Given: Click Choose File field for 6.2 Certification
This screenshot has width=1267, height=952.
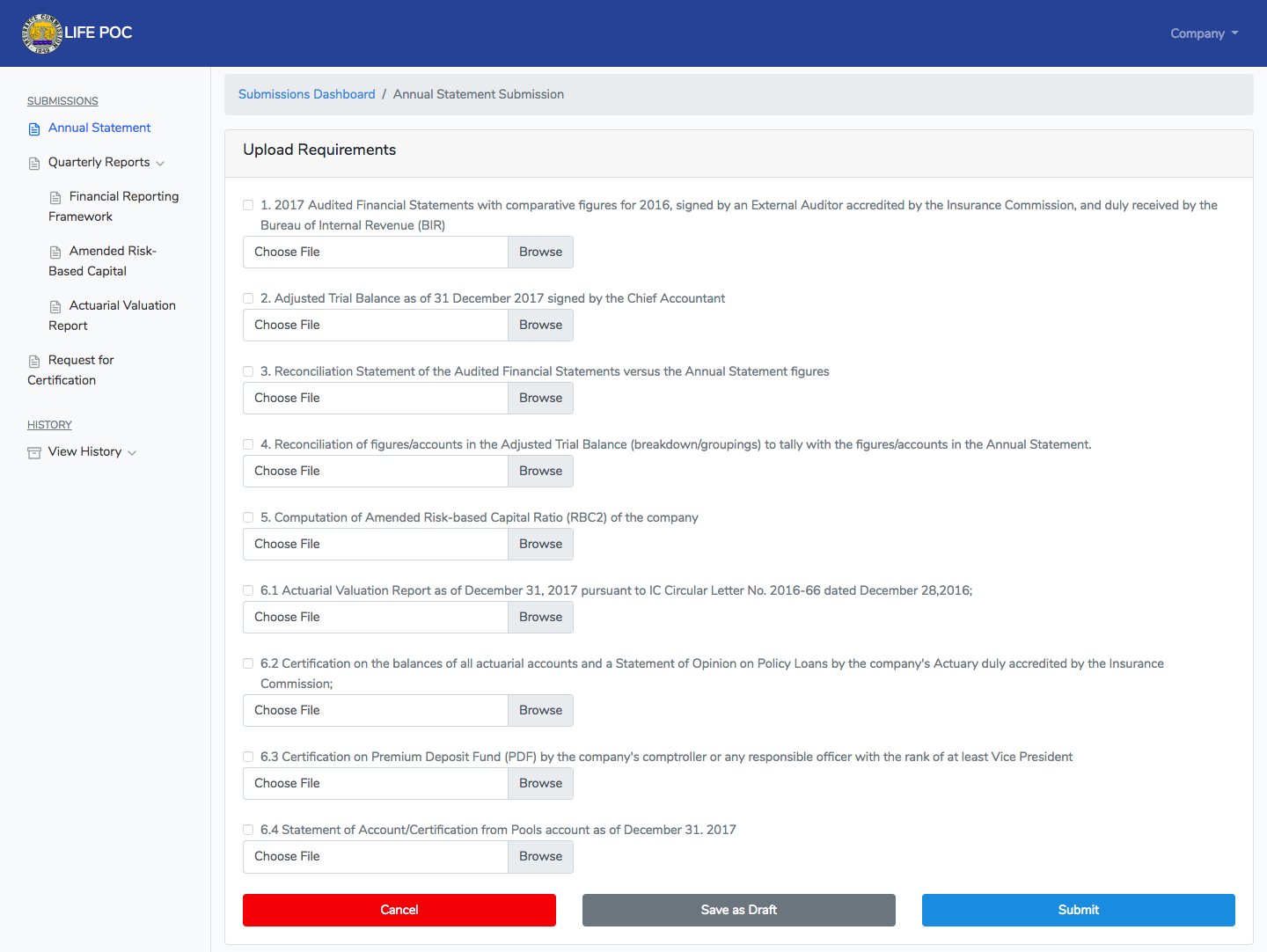Looking at the screenshot, I should click(x=376, y=710).
